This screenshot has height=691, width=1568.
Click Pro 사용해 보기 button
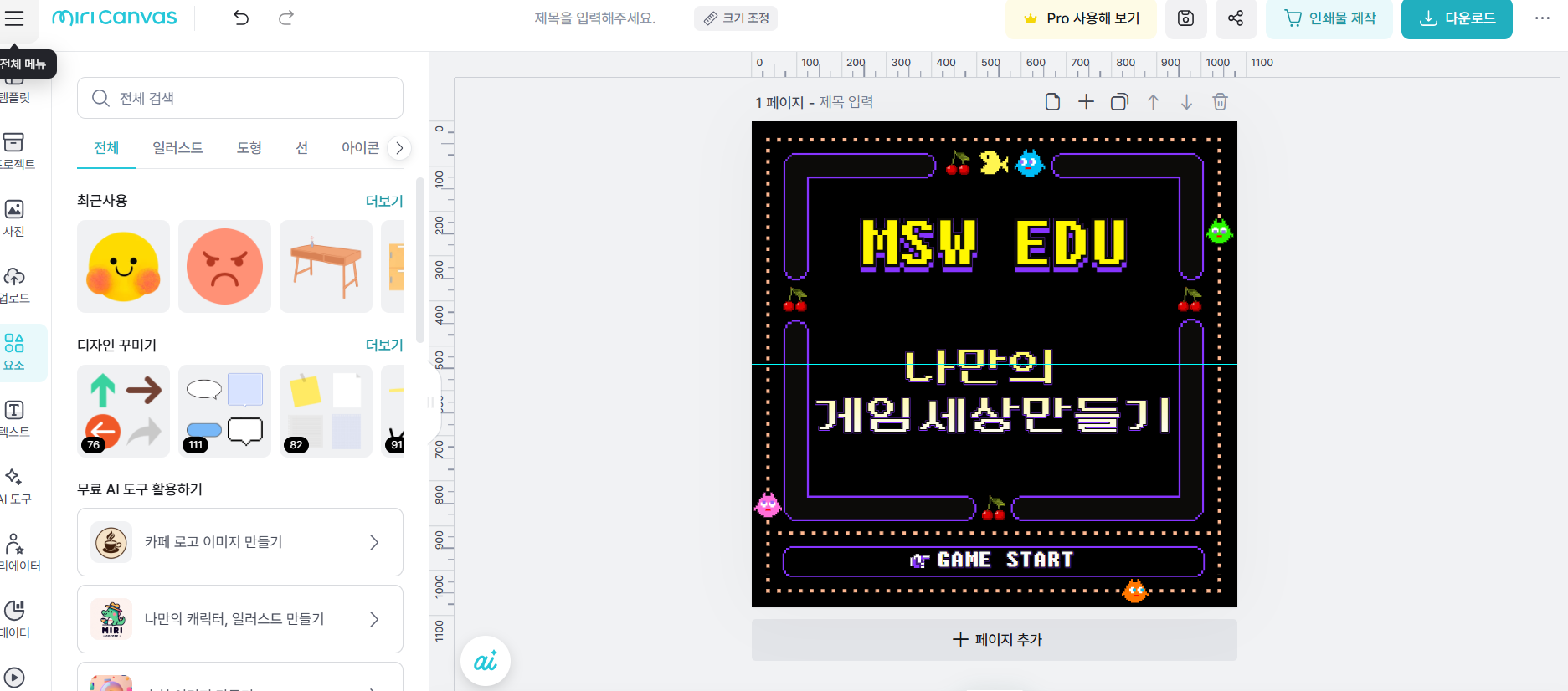pos(1081,18)
